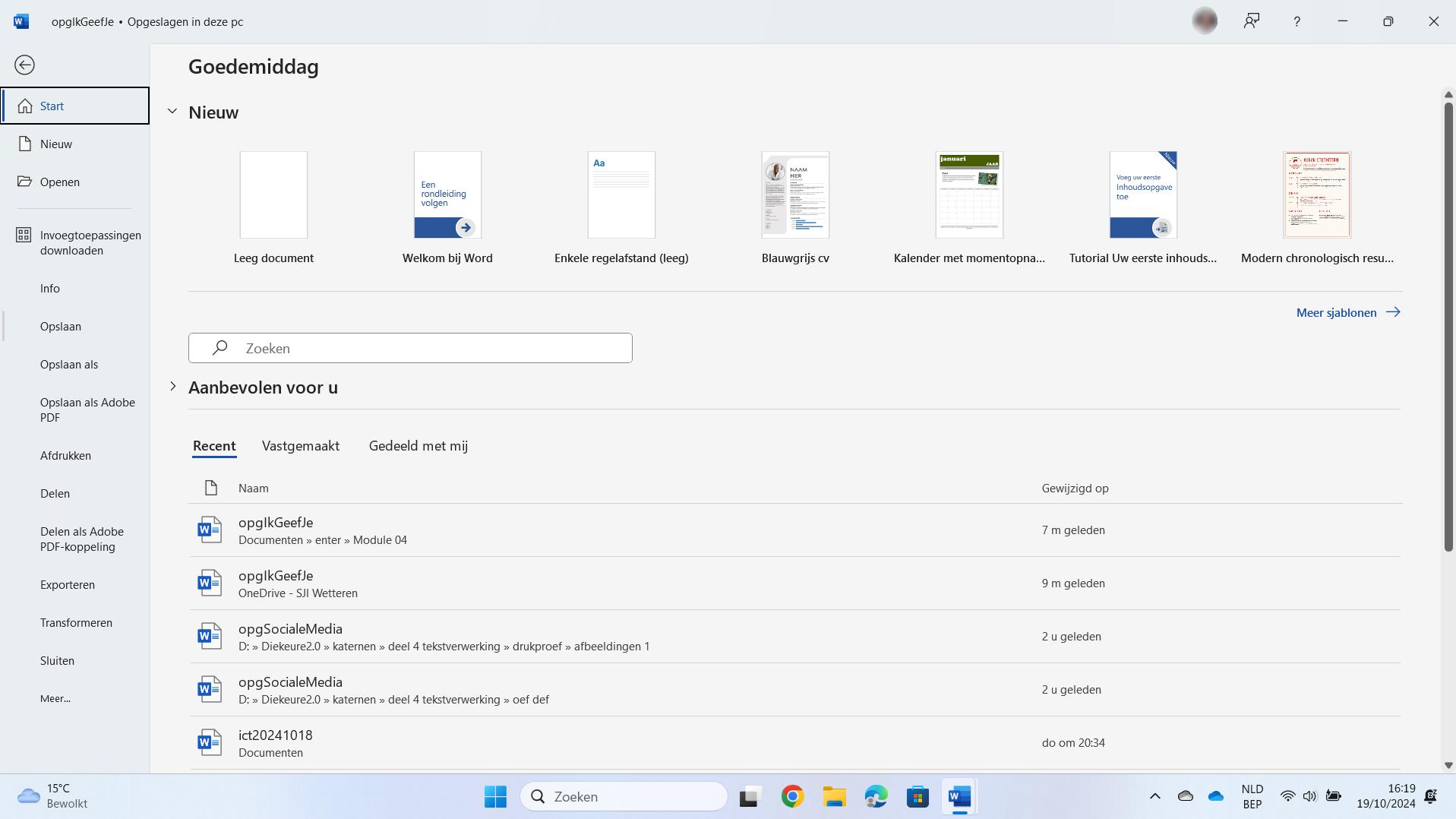Click the Word icon in the taskbar

pyautogui.click(x=959, y=797)
